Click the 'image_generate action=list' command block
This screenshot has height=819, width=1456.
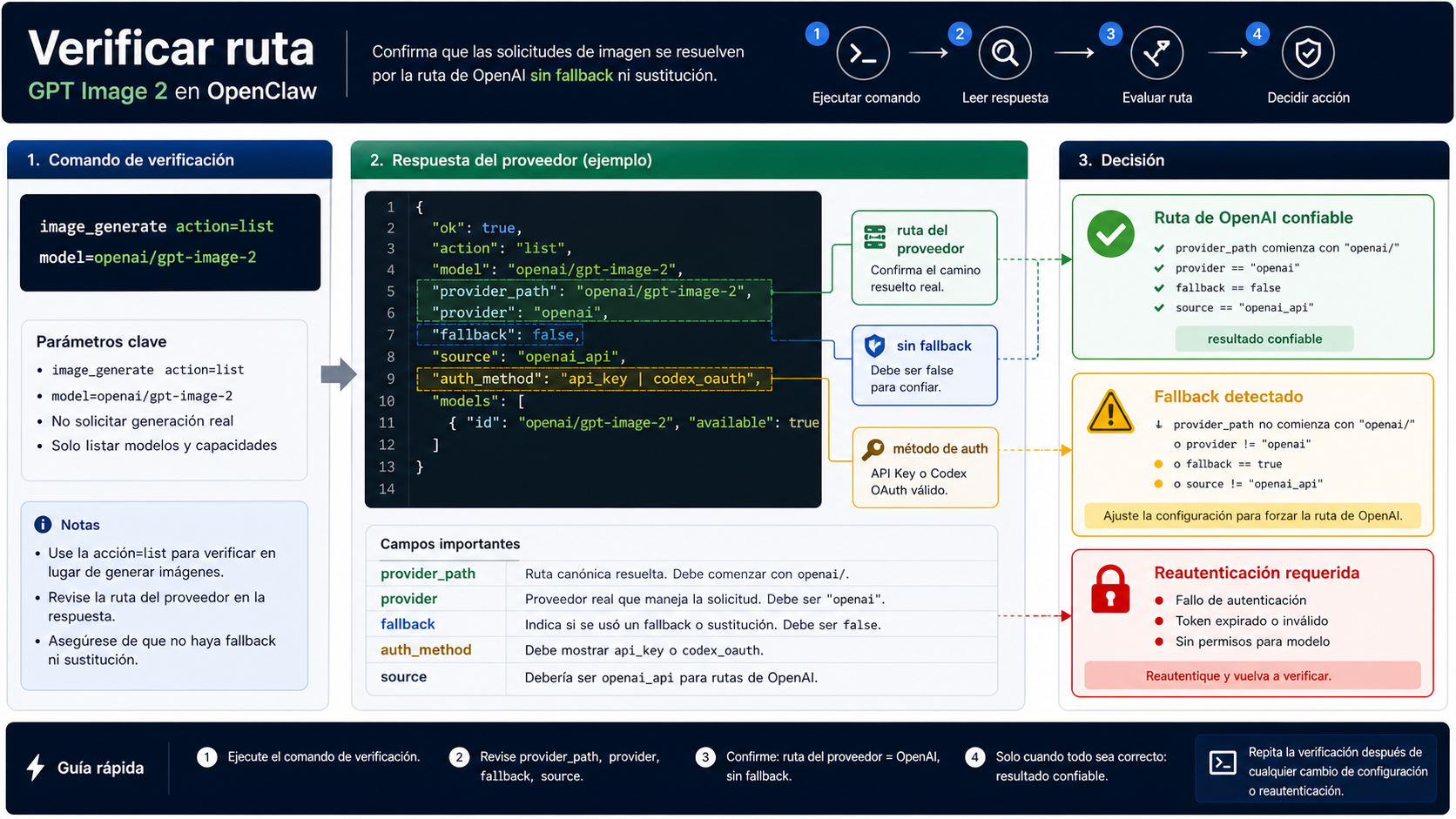pos(171,242)
